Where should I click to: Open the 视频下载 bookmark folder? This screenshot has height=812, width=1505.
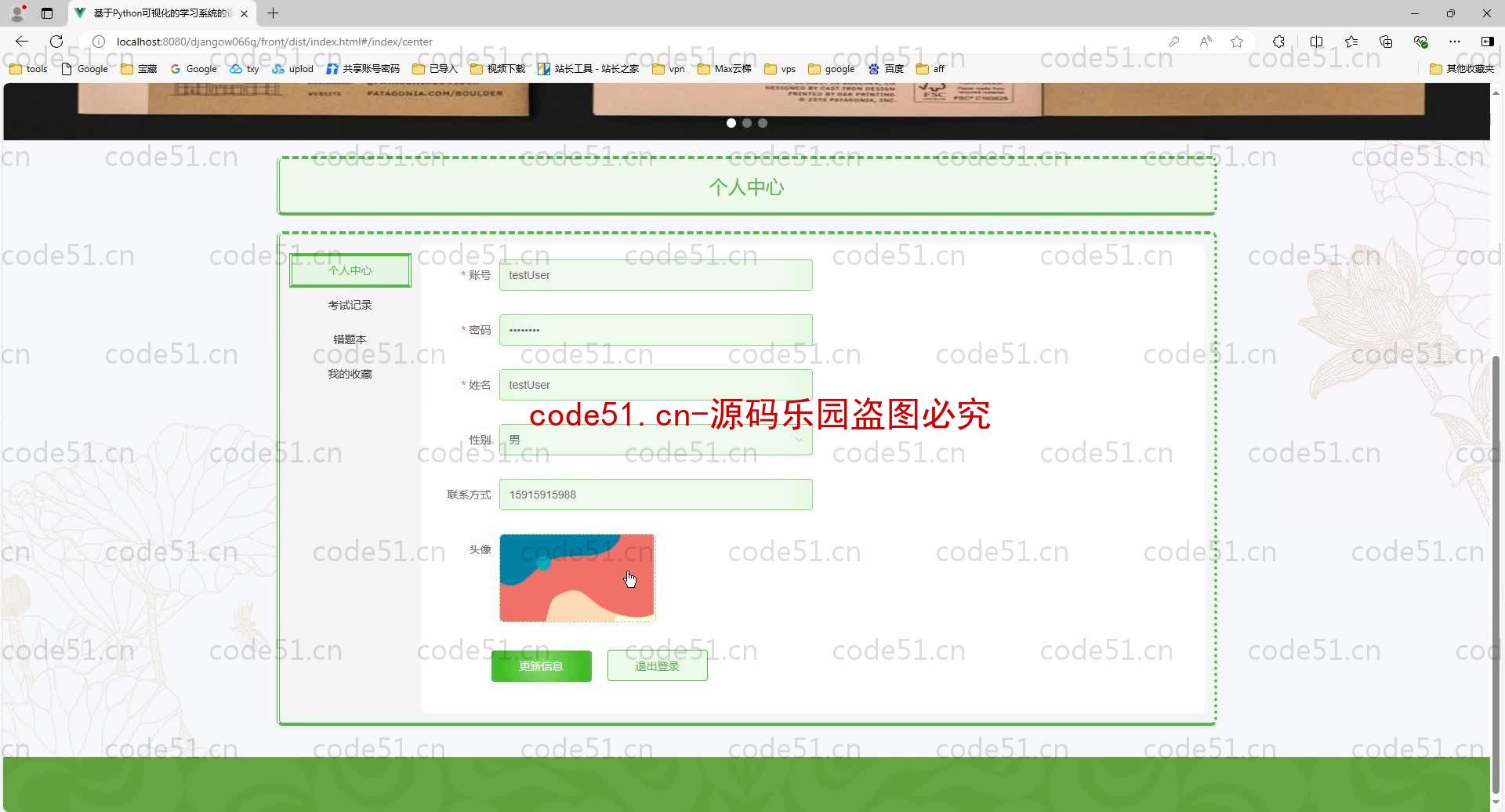498,69
